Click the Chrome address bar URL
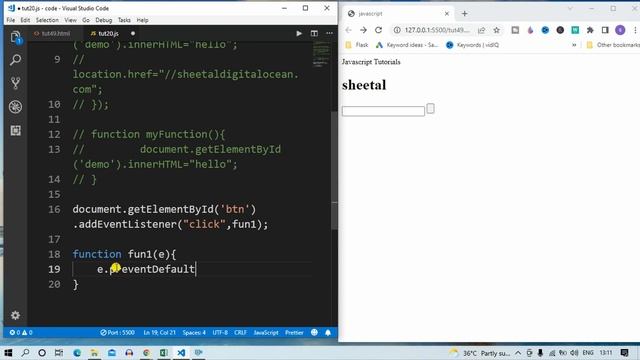The height and width of the screenshot is (360, 640). [437, 30]
